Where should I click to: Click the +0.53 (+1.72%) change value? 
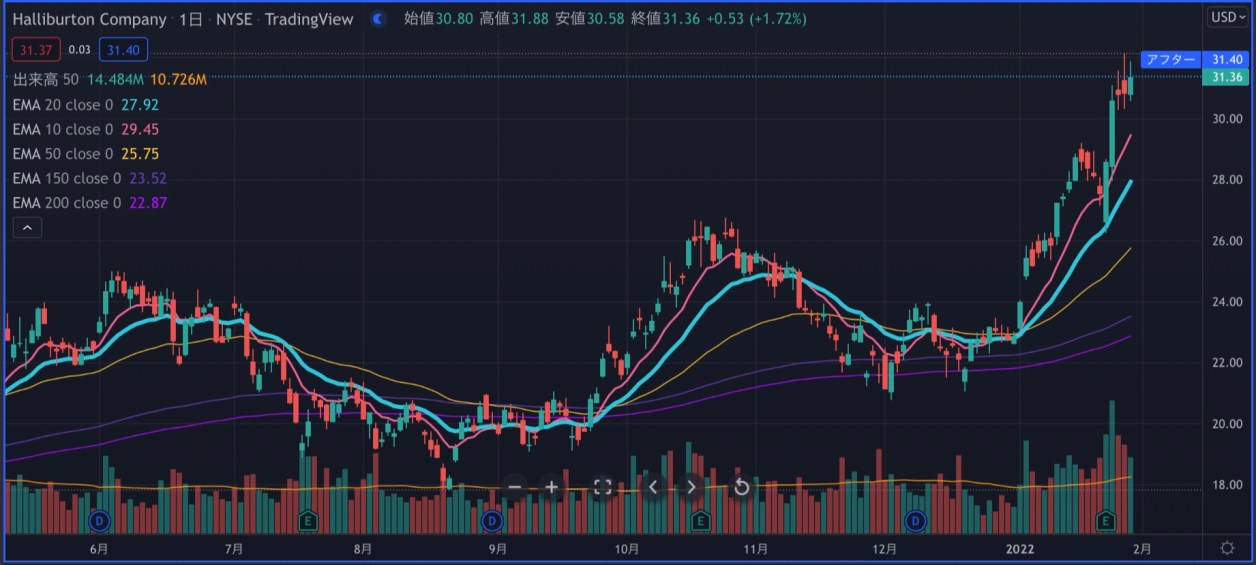[x=757, y=19]
